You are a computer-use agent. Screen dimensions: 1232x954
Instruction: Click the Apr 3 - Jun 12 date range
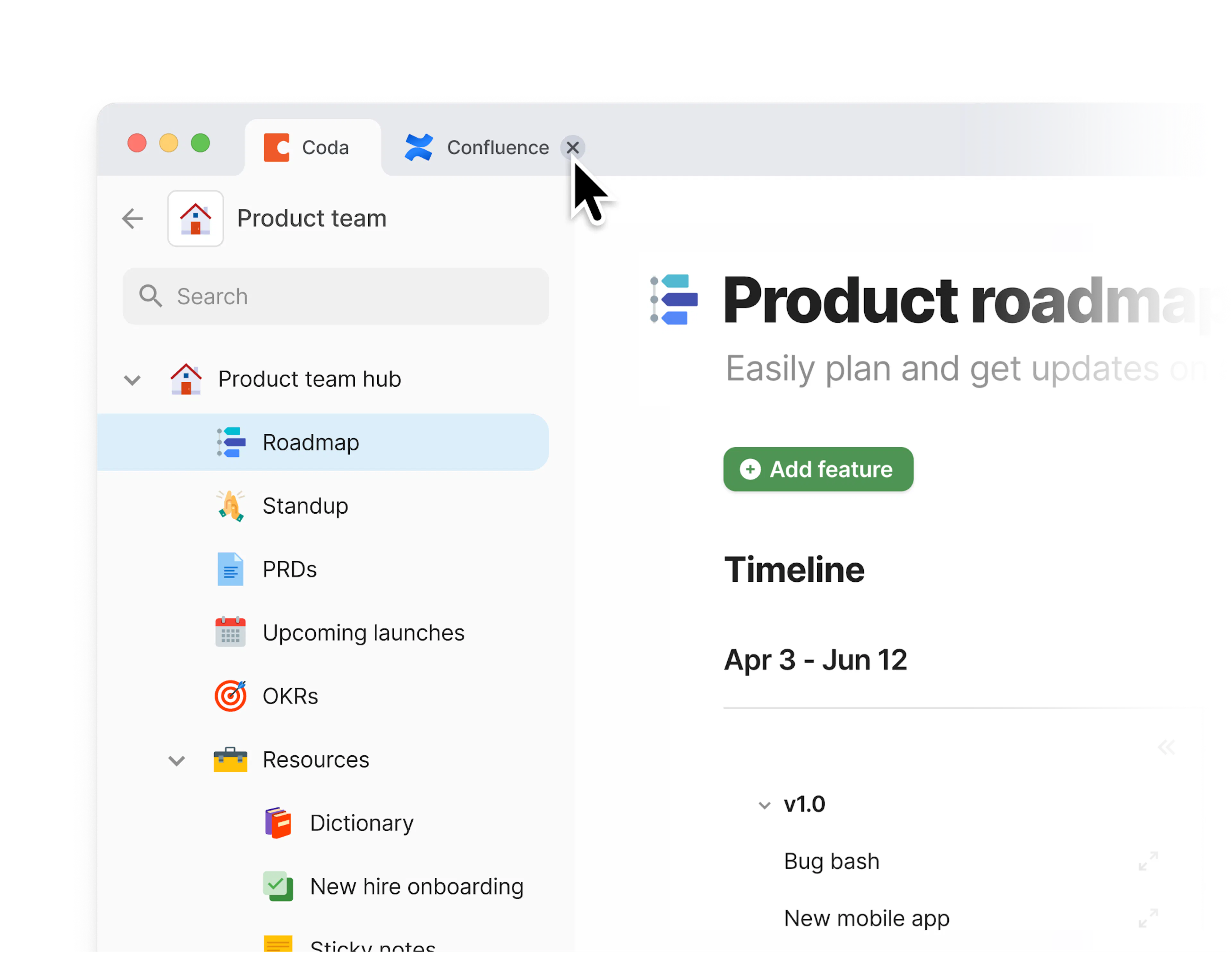tap(815, 660)
